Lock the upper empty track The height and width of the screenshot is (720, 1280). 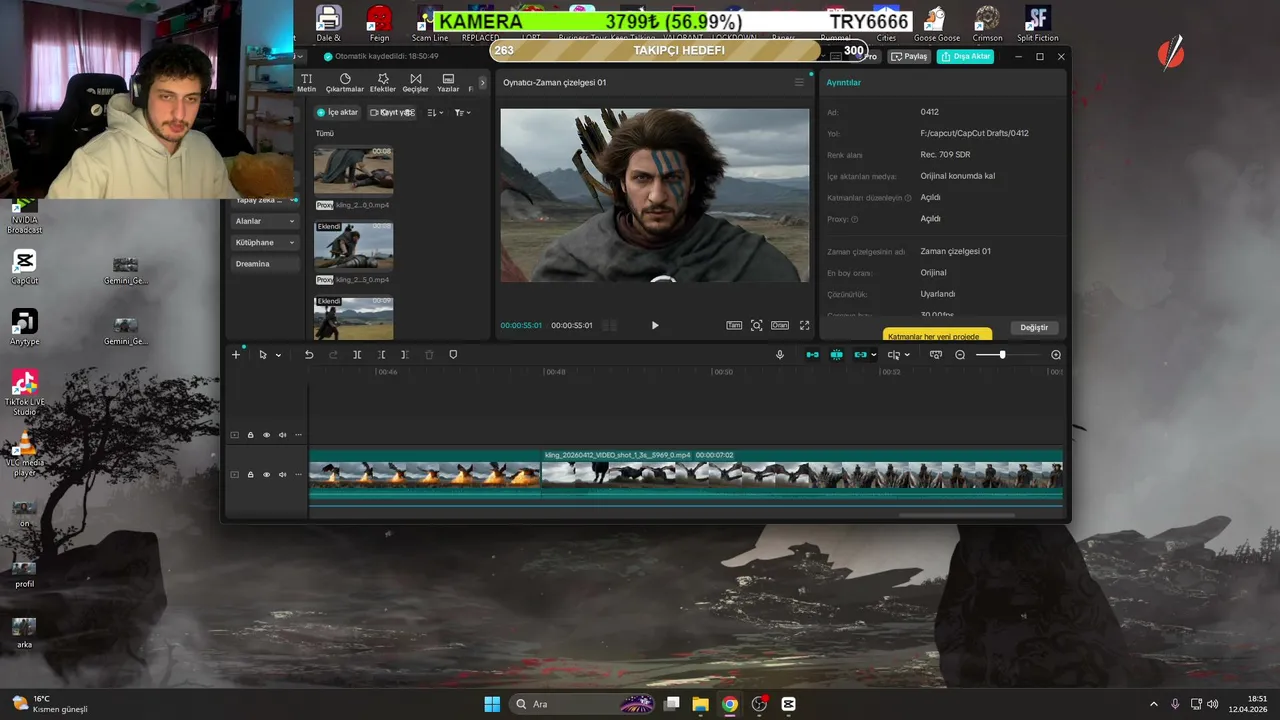[x=250, y=435]
